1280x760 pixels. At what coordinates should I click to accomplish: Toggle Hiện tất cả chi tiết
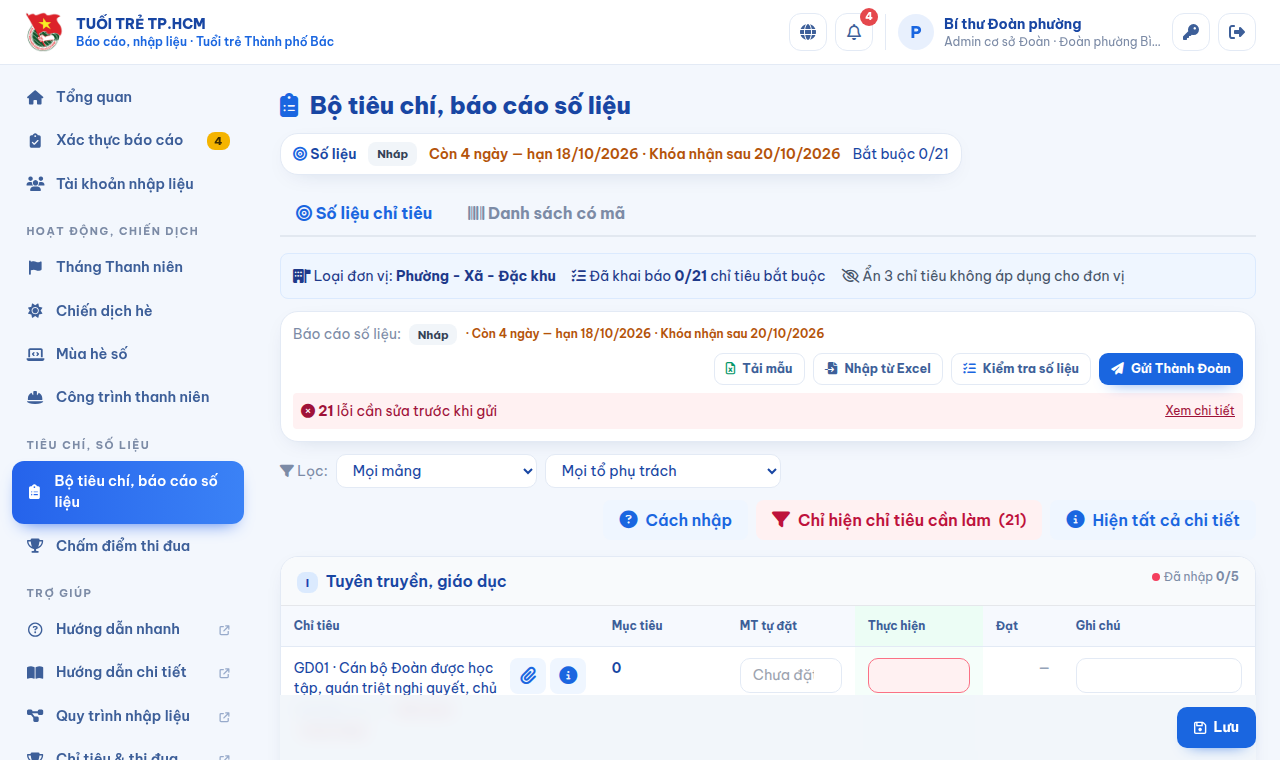click(1153, 520)
